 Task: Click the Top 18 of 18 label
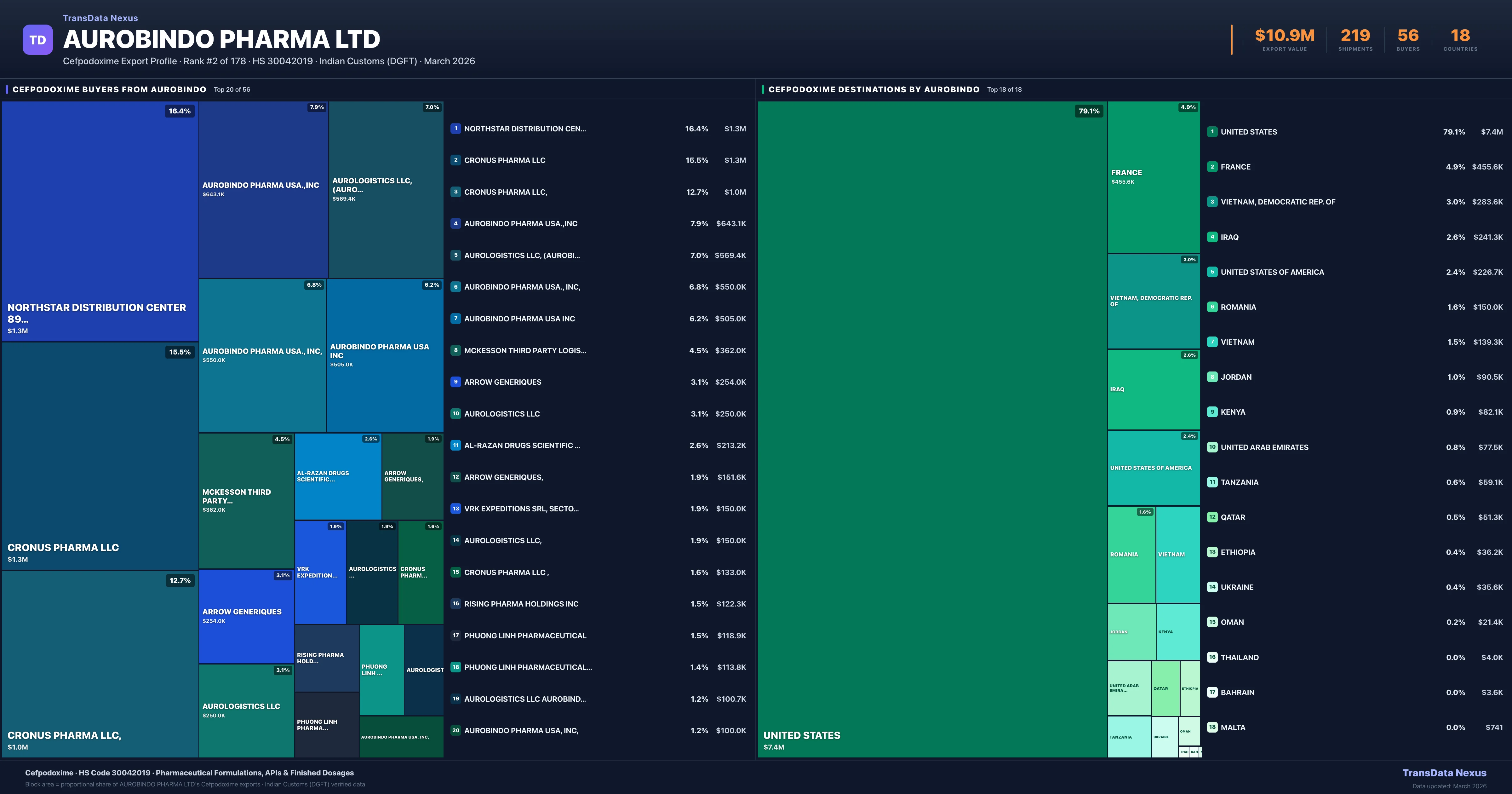tap(1004, 90)
